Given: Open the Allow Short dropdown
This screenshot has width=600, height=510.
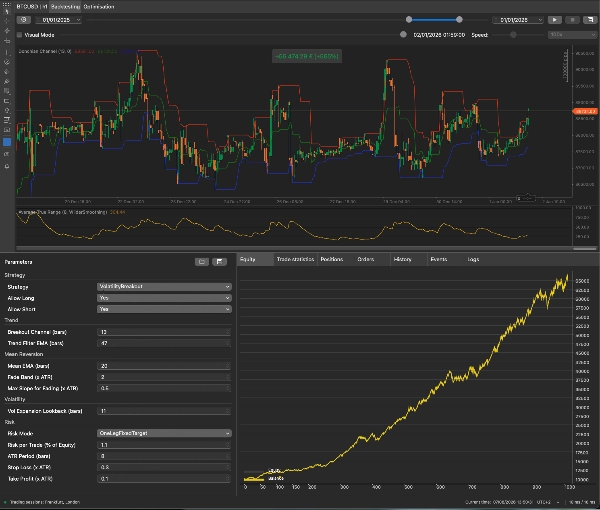Looking at the screenshot, I should tap(164, 309).
